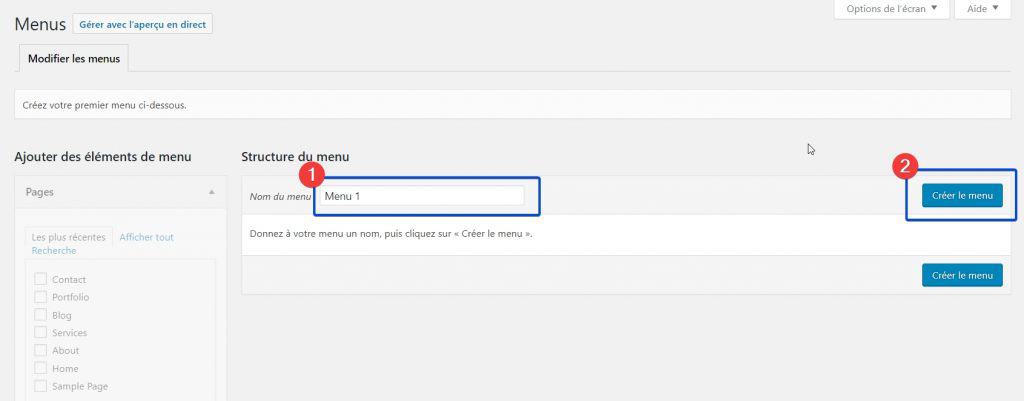The height and width of the screenshot is (401, 1024).
Task: Click the red step 1 marker
Action: pos(313,174)
